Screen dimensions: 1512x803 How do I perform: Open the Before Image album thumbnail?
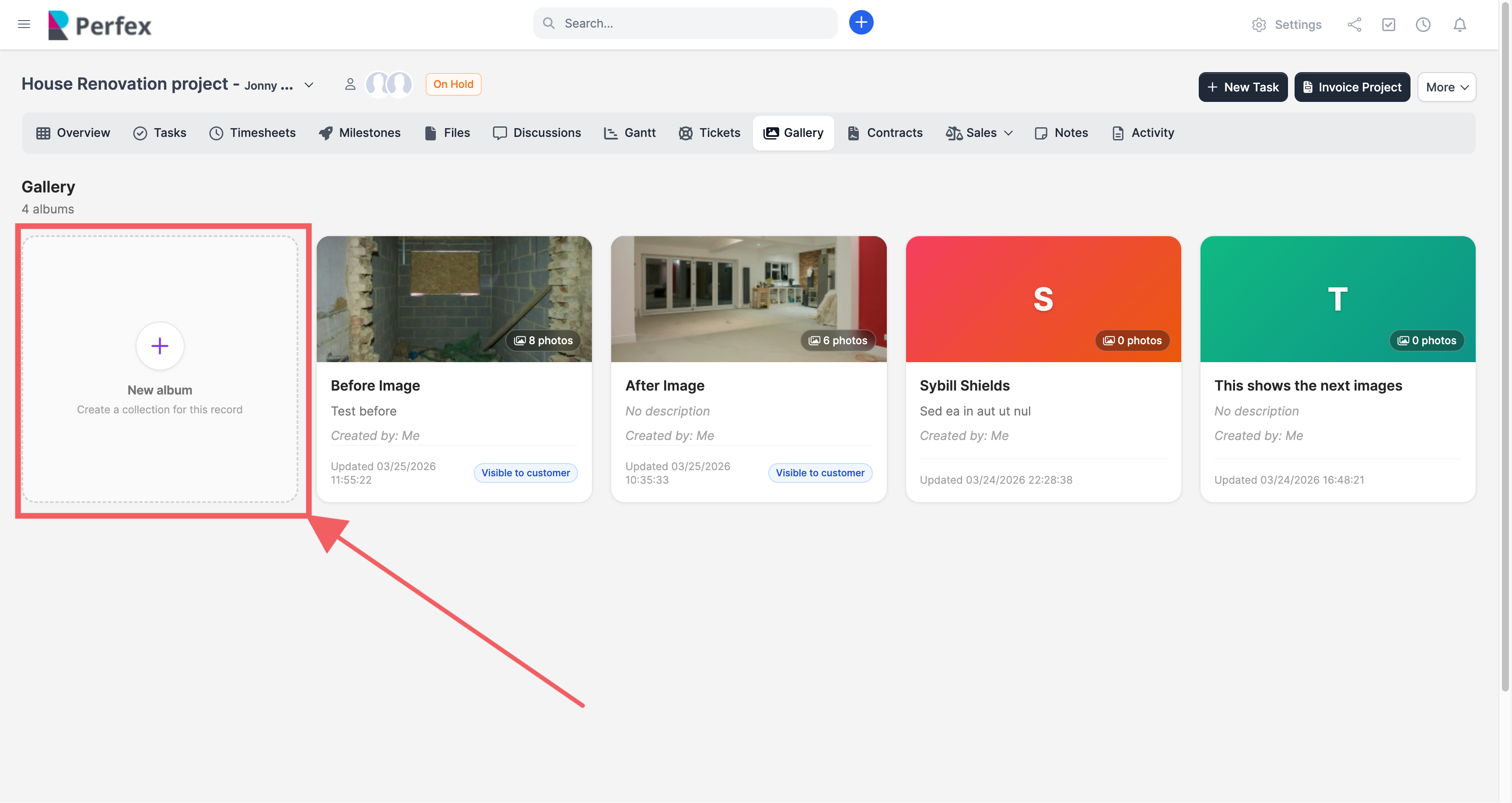[x=454, y=299]
